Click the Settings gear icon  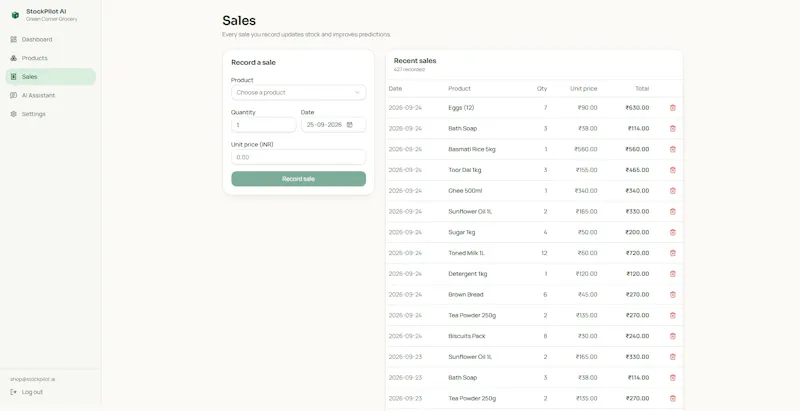[14, 114]
